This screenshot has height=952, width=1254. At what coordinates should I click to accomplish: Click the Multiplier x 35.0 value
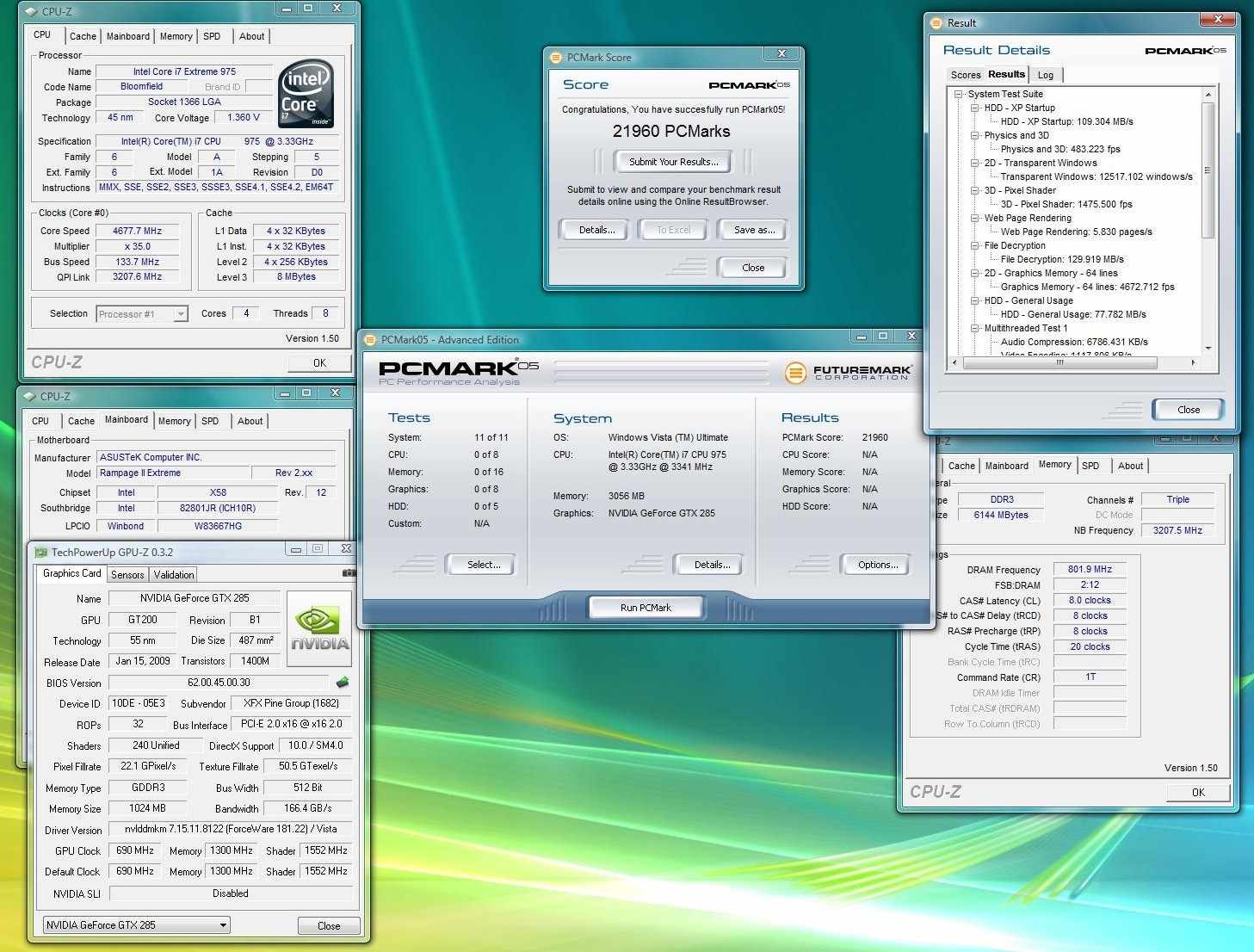(138, 246)
